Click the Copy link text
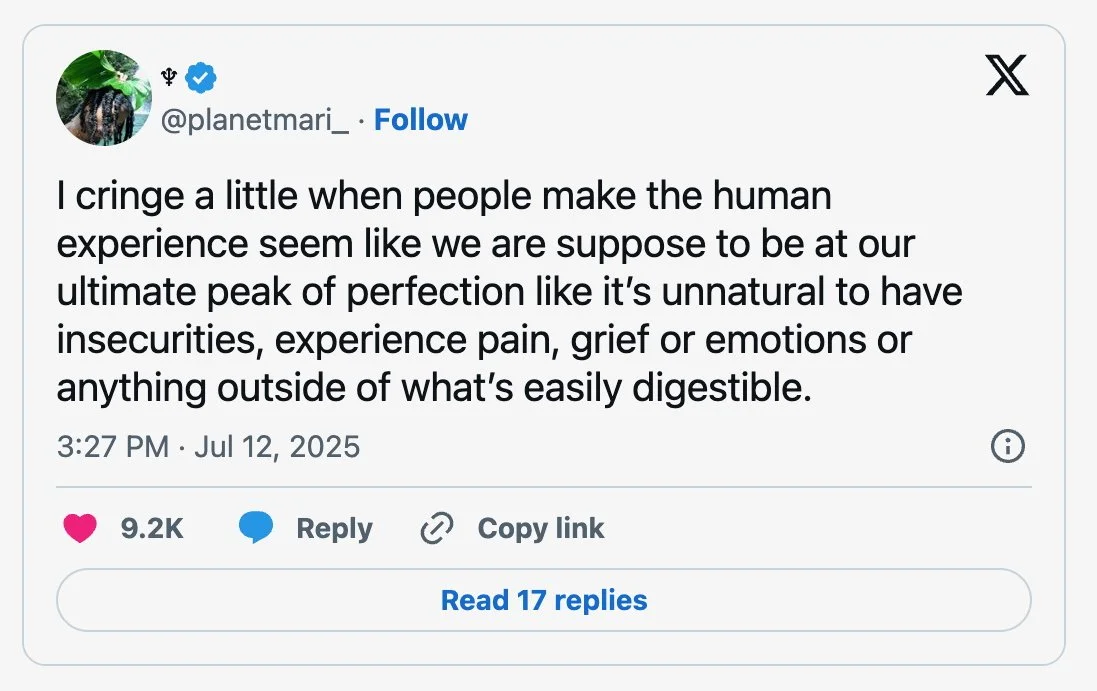 [x=541, y=528]
